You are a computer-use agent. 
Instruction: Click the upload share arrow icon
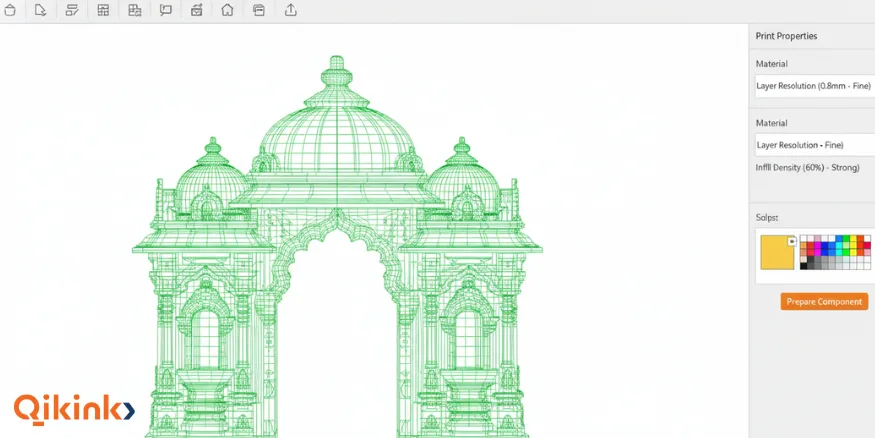tap(291, 11)
